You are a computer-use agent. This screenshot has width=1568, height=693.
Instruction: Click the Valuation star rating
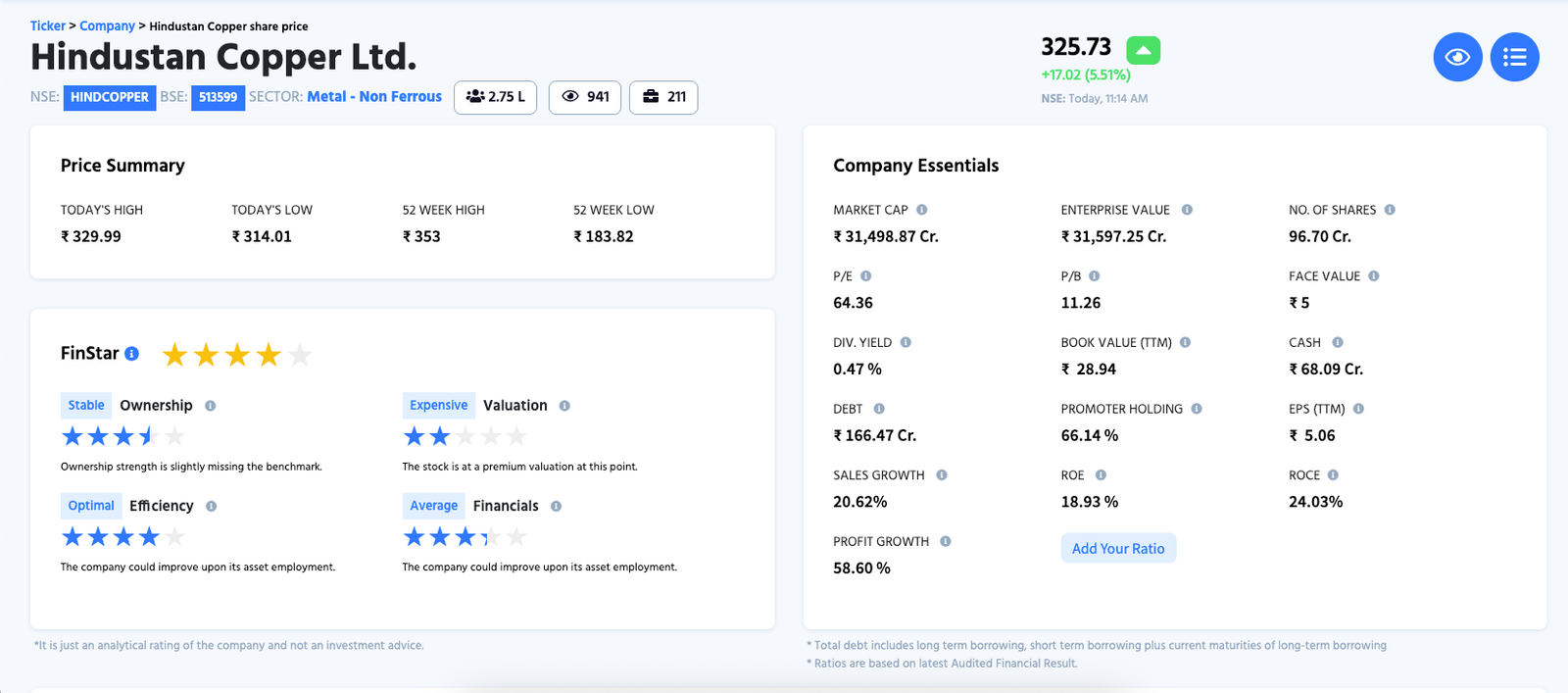[x=465, y=436]
